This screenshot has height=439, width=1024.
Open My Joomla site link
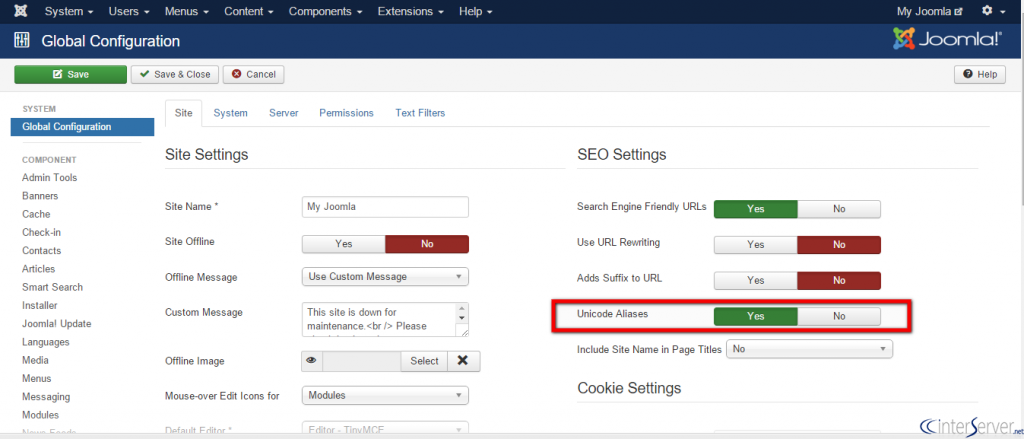(x=929, y=12)
